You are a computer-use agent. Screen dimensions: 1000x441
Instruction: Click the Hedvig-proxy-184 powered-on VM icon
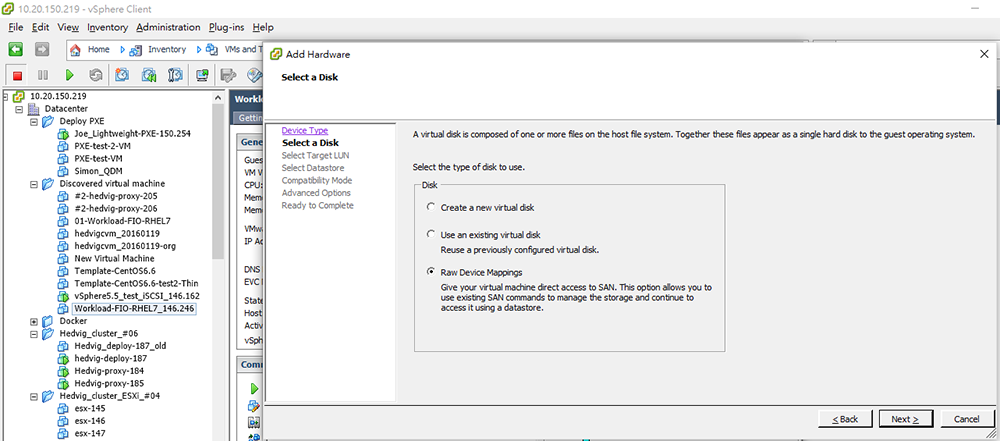pyautogui.click(x=63, y=371)
